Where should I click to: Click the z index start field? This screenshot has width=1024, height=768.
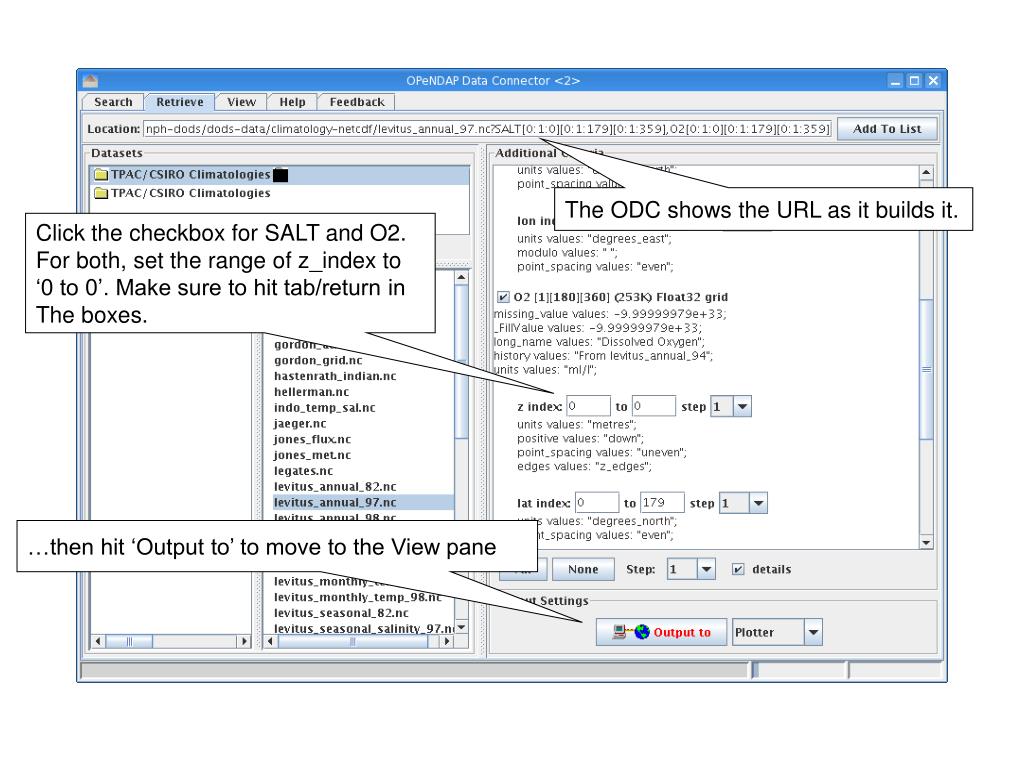[x=588, y=406]
